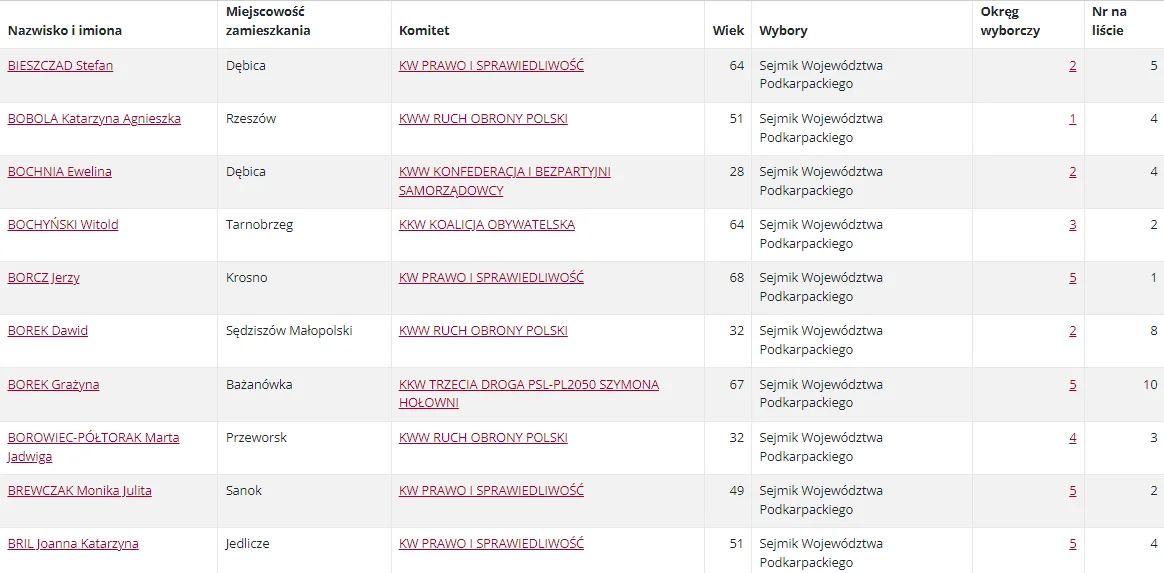Open BOREK Dawid candidate link
This screenshot has height=573, width=1164.
point(48,331)
